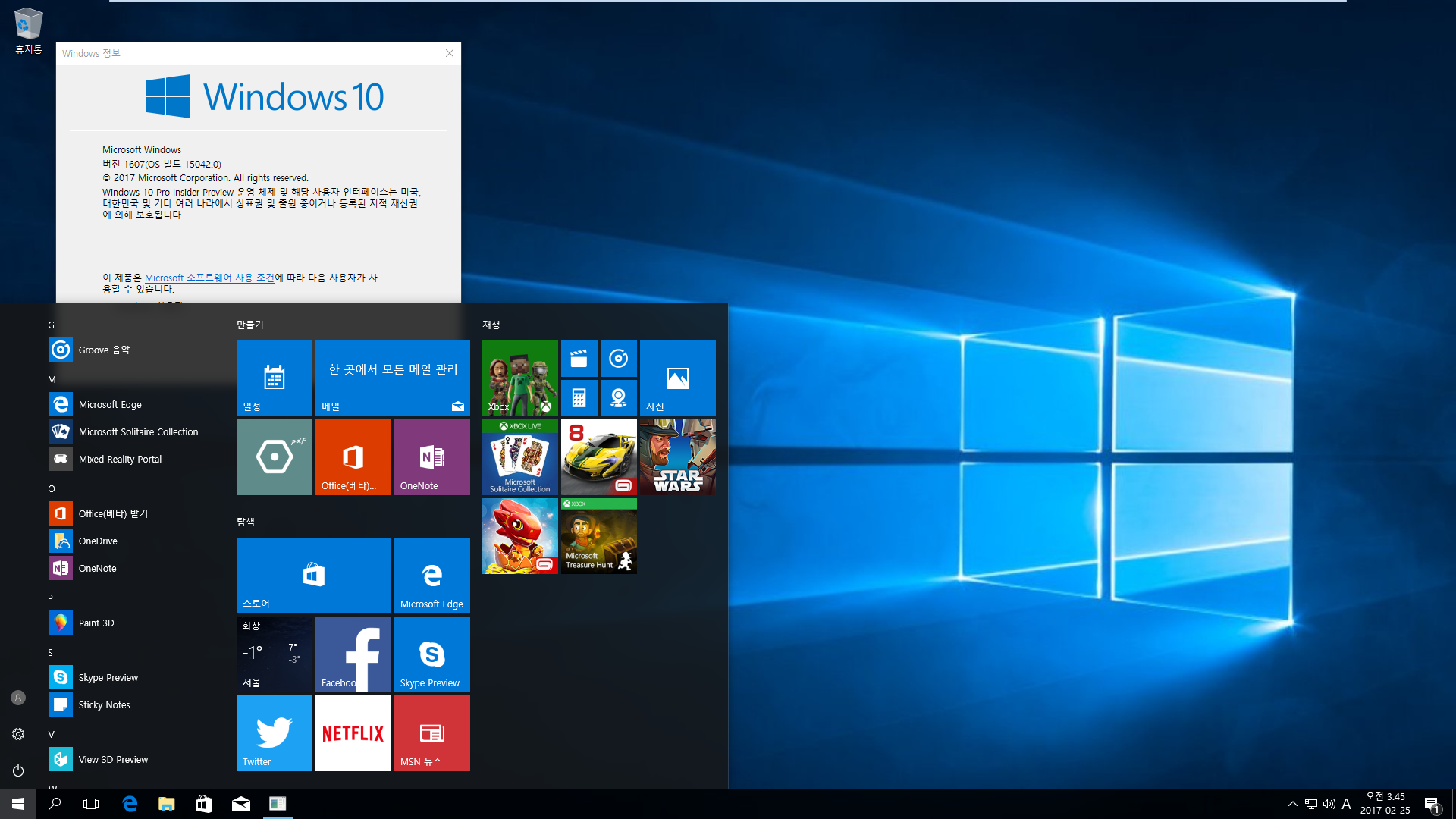Viewport: 1456px width, 819px height.
Task: Open the Movies & TV clapperboard tile
Action: click(579, 359)
